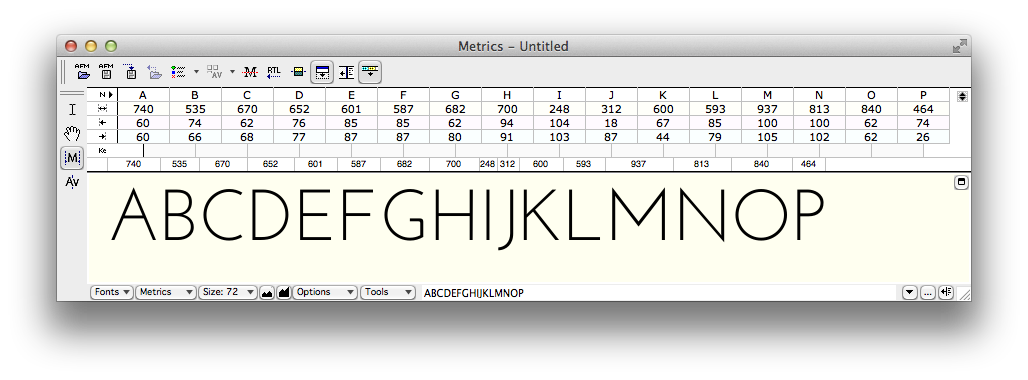
Task: Click the large G glyph in preview
Action: (404, 214)
